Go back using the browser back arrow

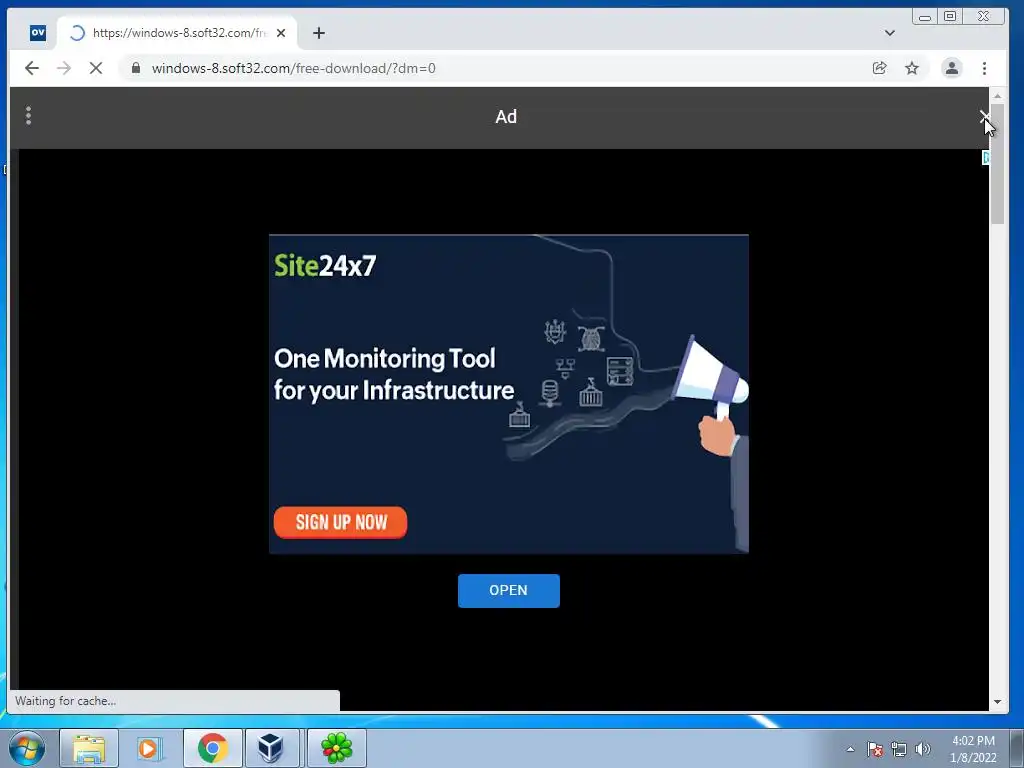(x=31, y=68)
